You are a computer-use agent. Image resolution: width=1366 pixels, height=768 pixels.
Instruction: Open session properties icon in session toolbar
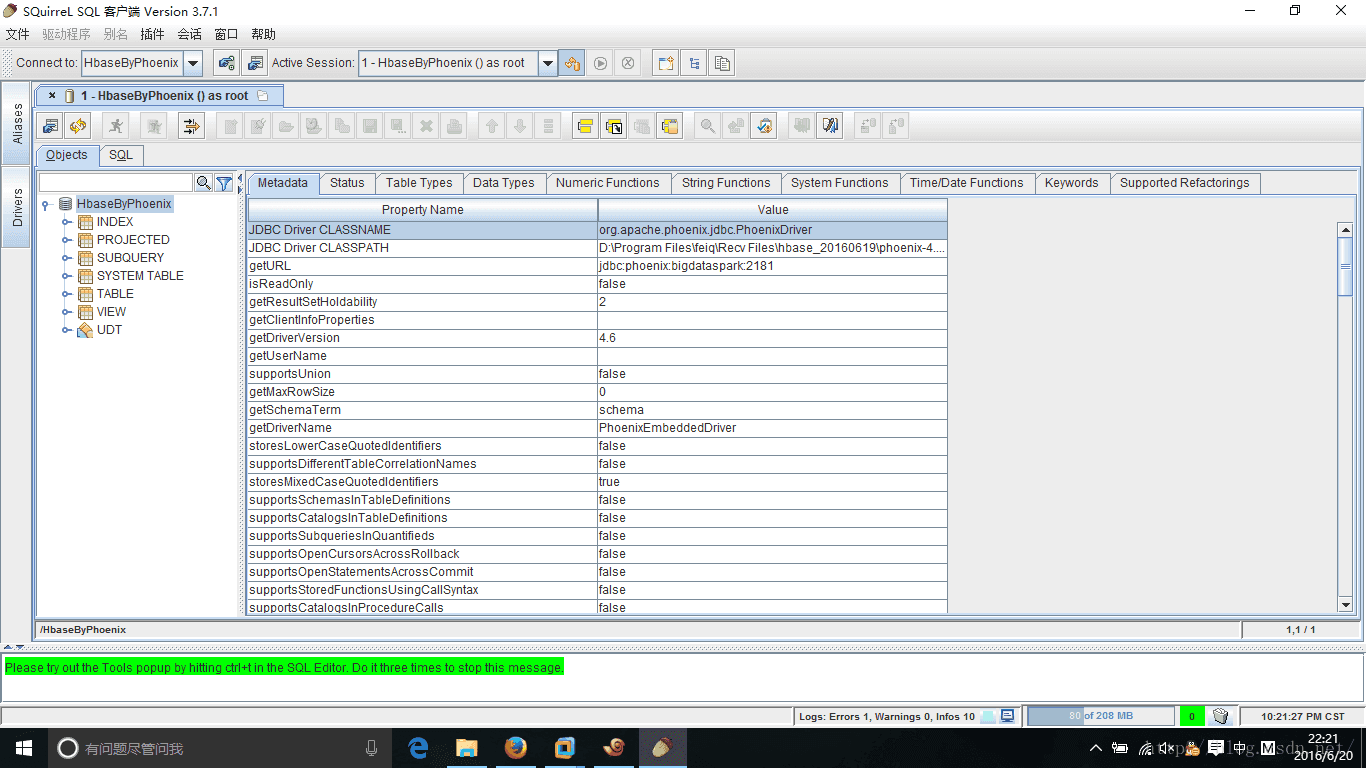50,126
